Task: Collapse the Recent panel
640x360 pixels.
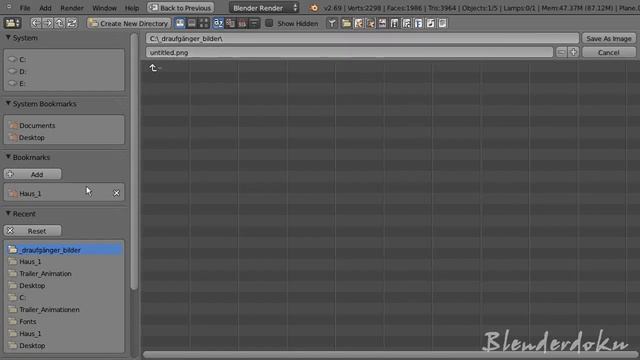Action: (x=8, y=213)
